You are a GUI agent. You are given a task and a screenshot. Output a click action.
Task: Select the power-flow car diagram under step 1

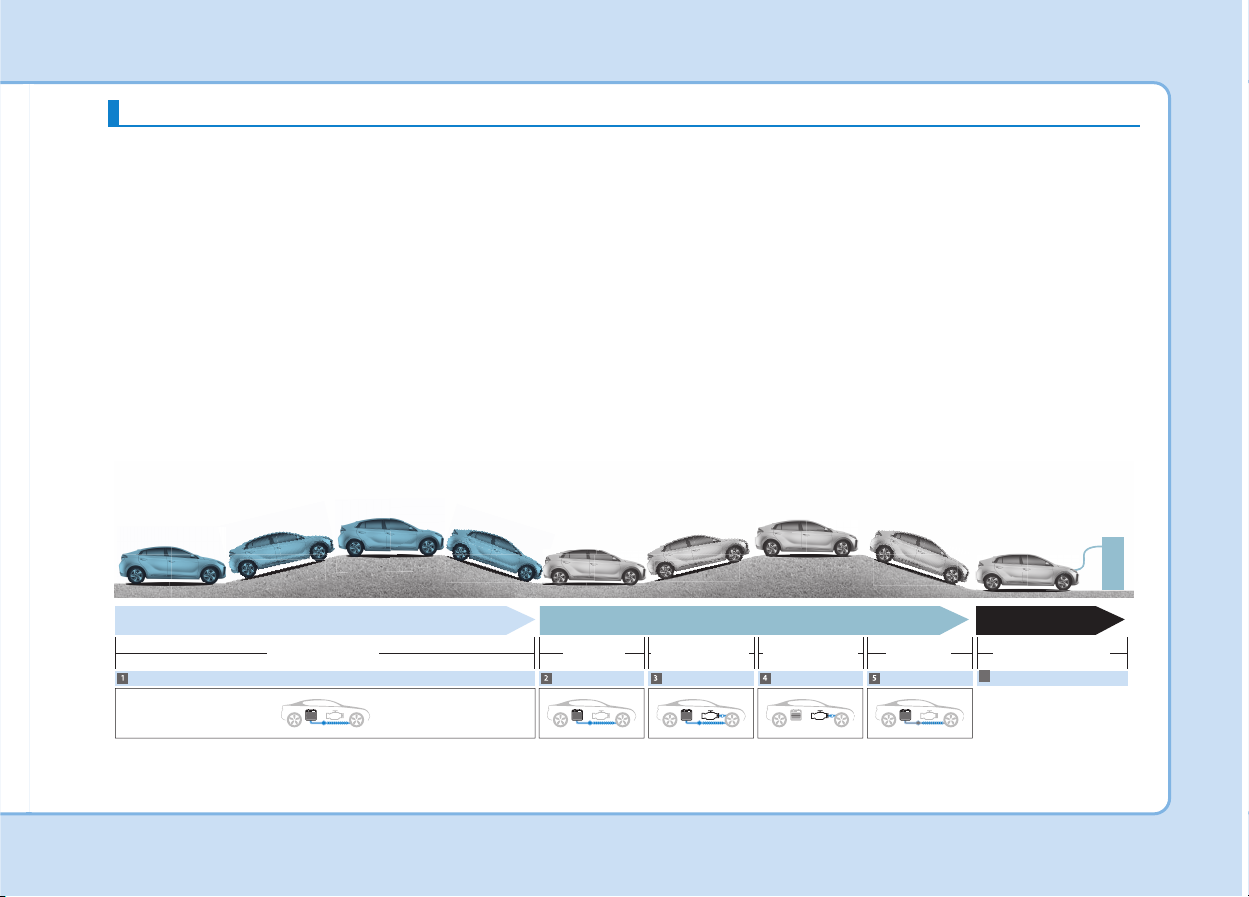[x=325, y=713]
